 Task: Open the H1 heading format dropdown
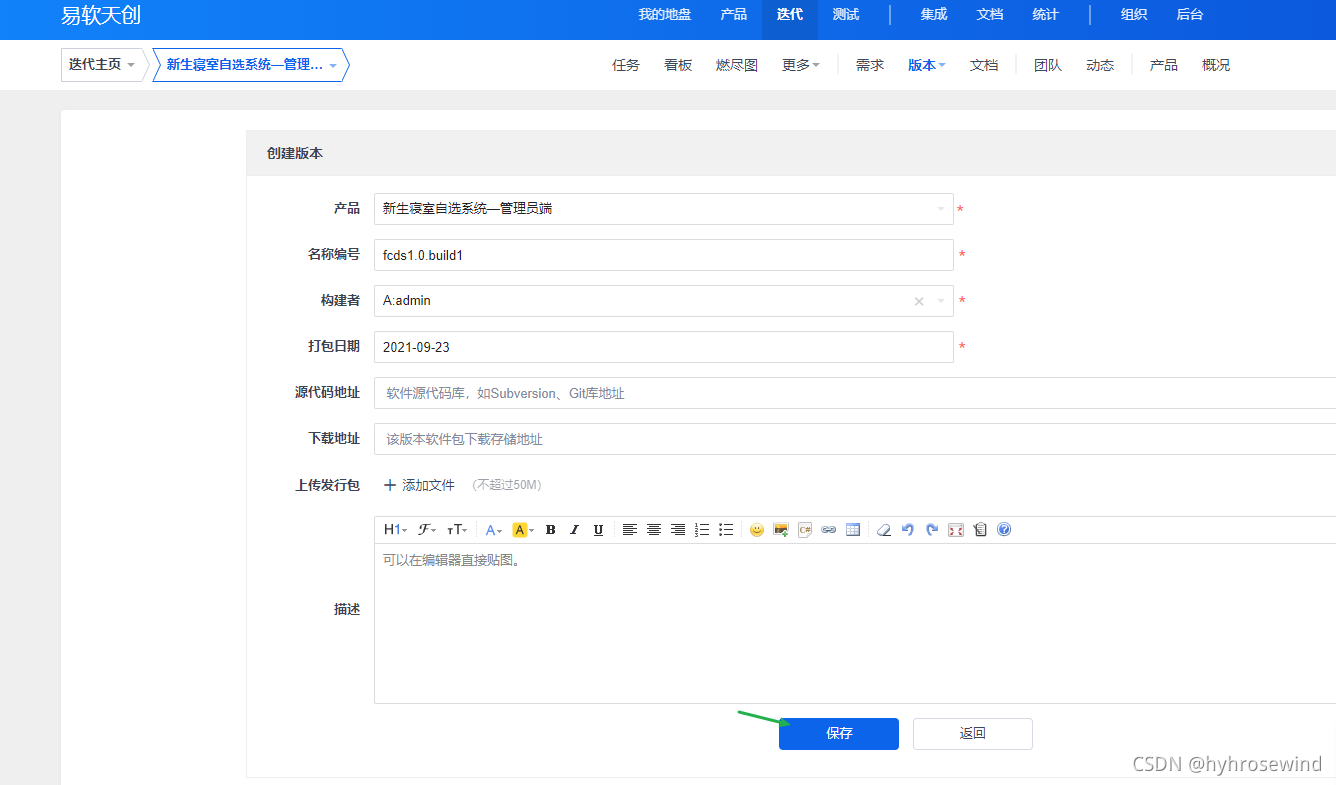[395, 530]
